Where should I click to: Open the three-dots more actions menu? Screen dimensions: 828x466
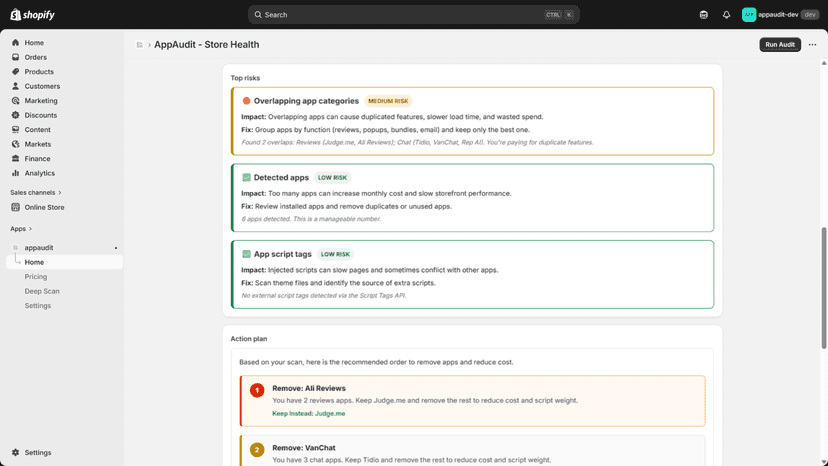[812, 44]
